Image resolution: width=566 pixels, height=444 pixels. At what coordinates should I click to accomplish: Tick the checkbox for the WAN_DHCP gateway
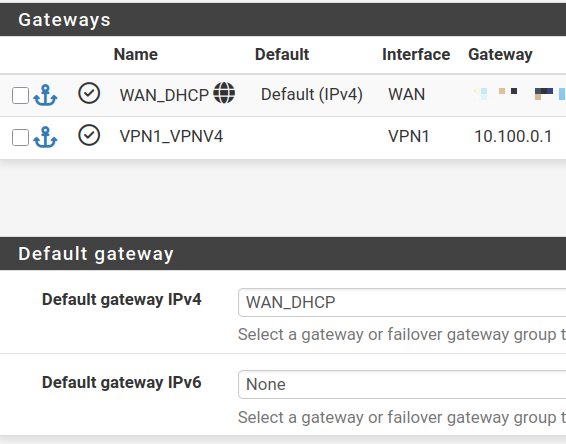pyautogui.click(x=20, y=96)
